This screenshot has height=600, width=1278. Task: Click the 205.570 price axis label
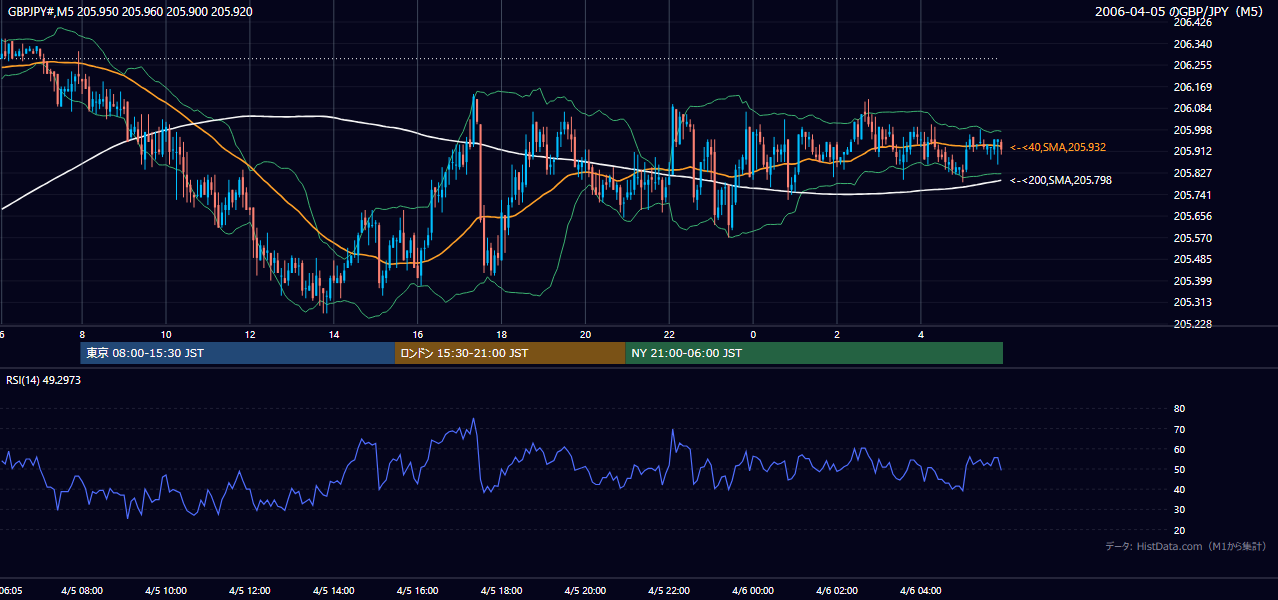(1192, 238)
